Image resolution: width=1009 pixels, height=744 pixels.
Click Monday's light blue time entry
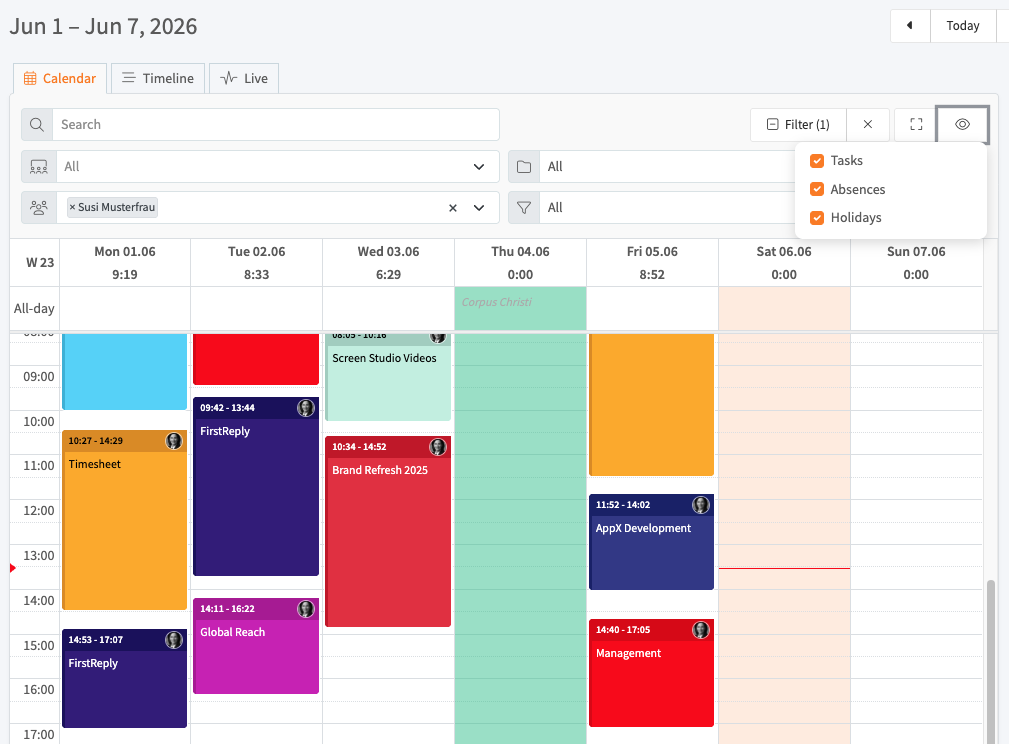(x=125, y=371)
